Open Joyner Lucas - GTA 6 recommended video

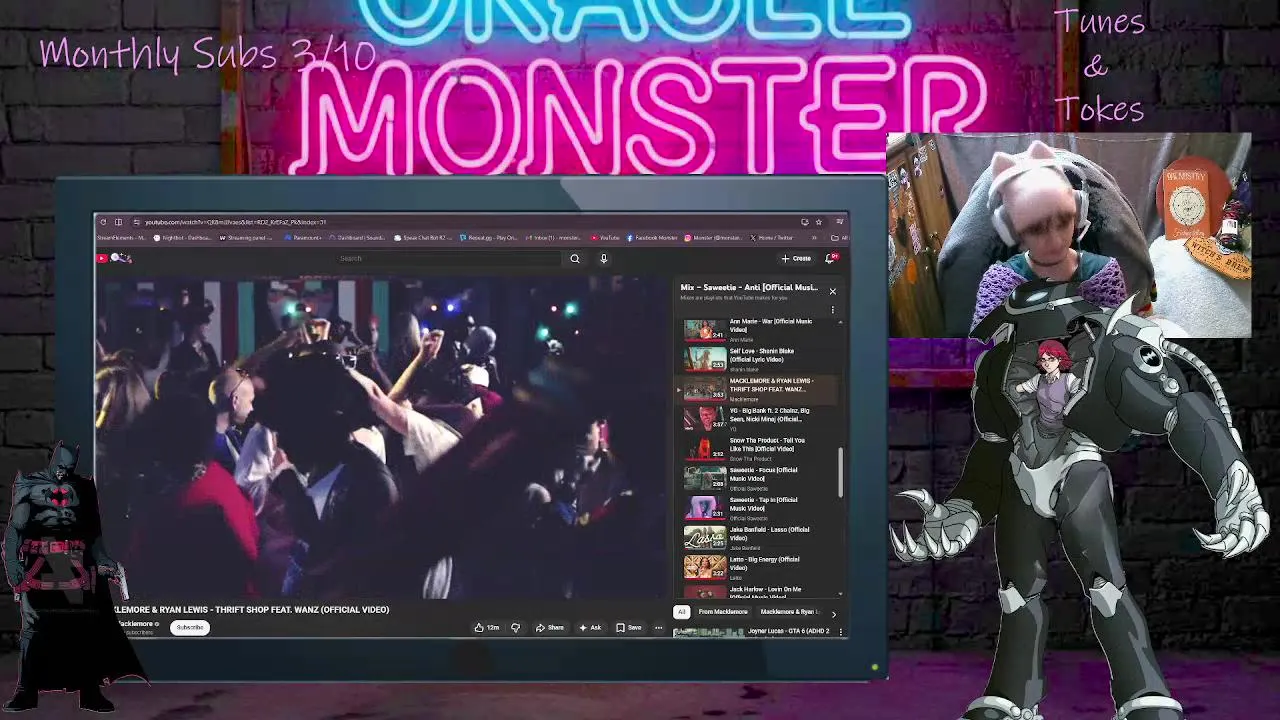pyautogui.click(x=789, y=632)
